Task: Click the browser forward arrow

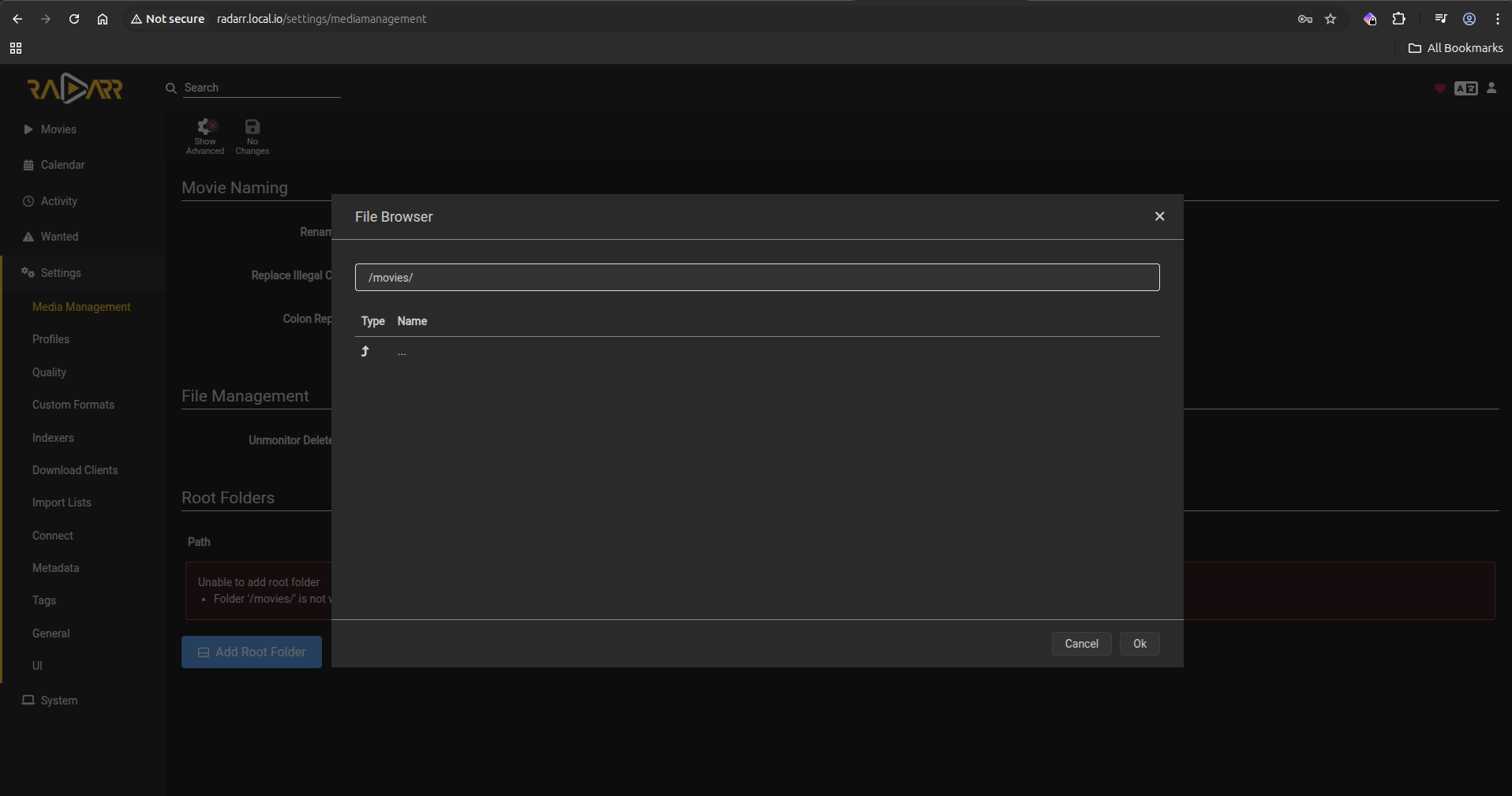Action: pos(46,19)
